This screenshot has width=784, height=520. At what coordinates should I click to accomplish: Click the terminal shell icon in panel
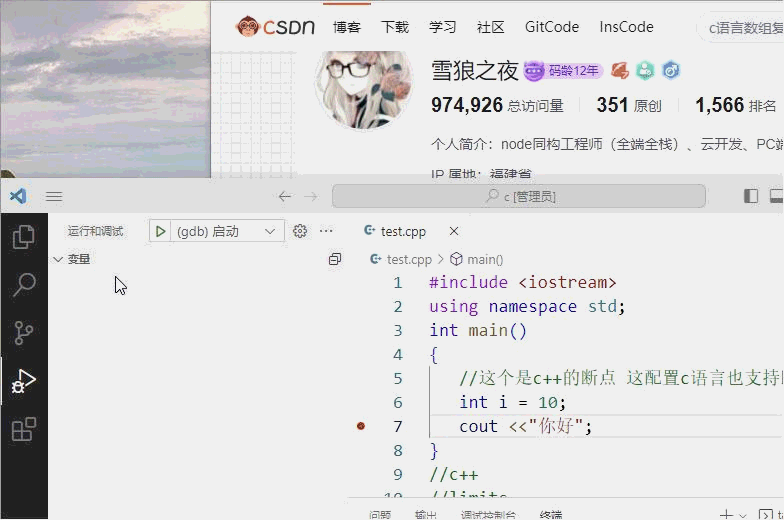pos(766,514)
